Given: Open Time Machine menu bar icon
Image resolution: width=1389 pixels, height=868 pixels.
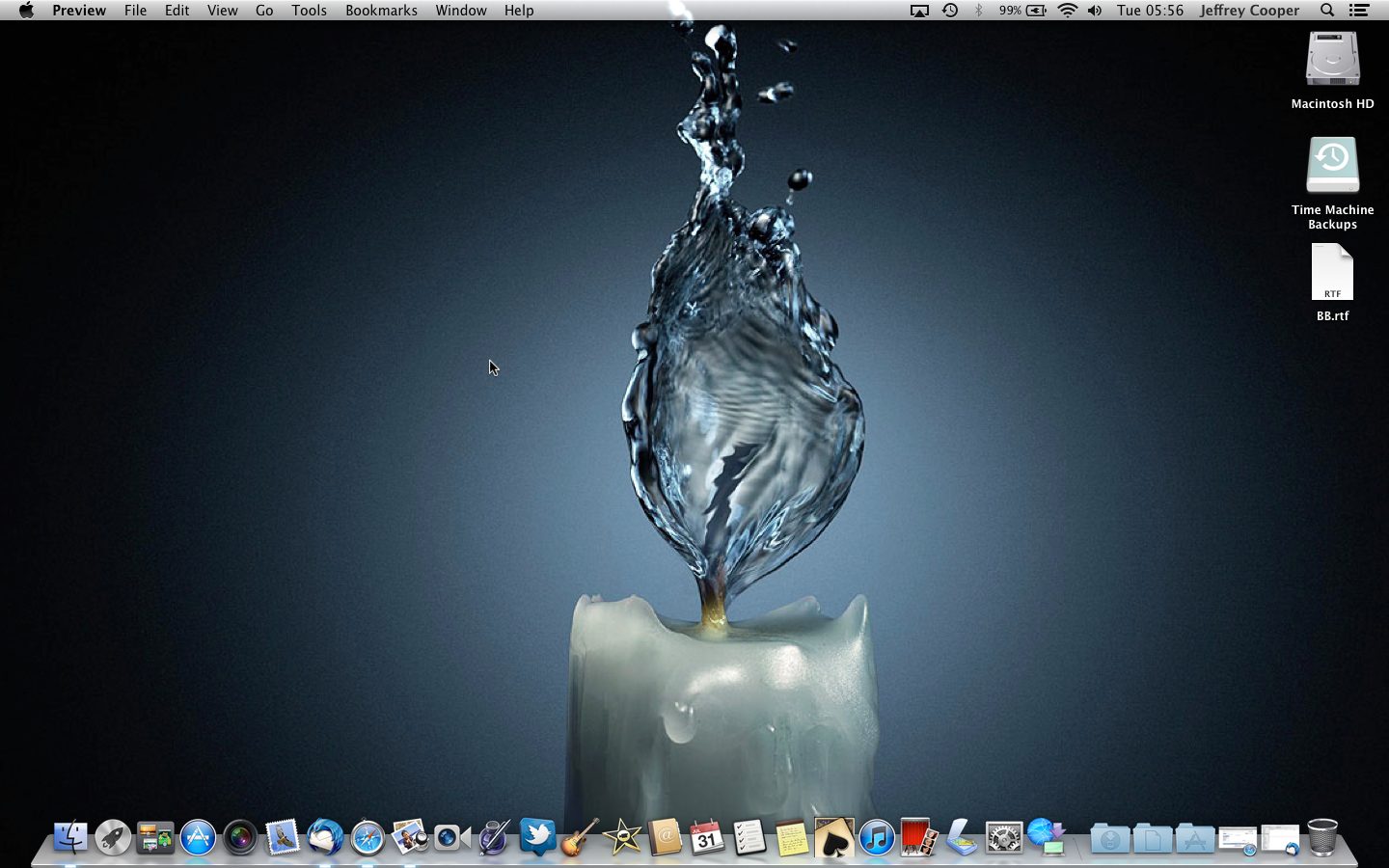Looking at the screenshot, I should click(x=950, y=11).
